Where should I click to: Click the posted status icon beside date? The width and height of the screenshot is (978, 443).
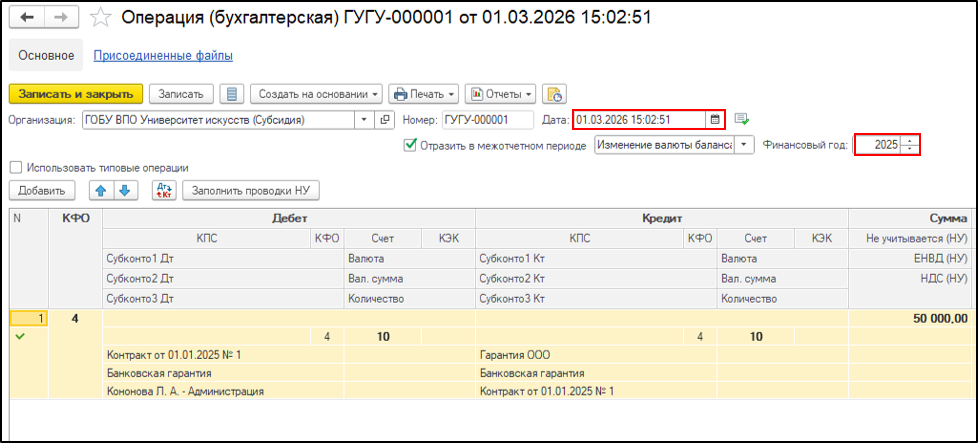(741, 119)
